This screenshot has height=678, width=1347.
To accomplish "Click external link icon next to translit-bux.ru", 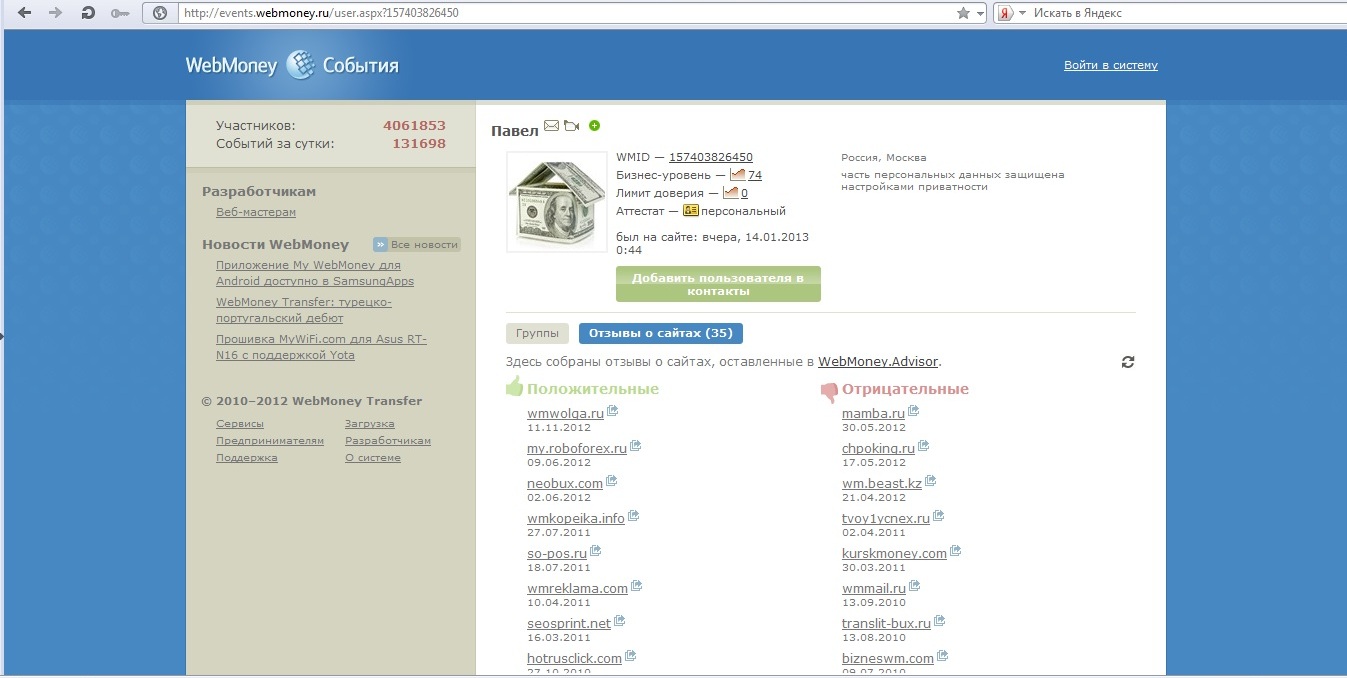I will 940,621.
